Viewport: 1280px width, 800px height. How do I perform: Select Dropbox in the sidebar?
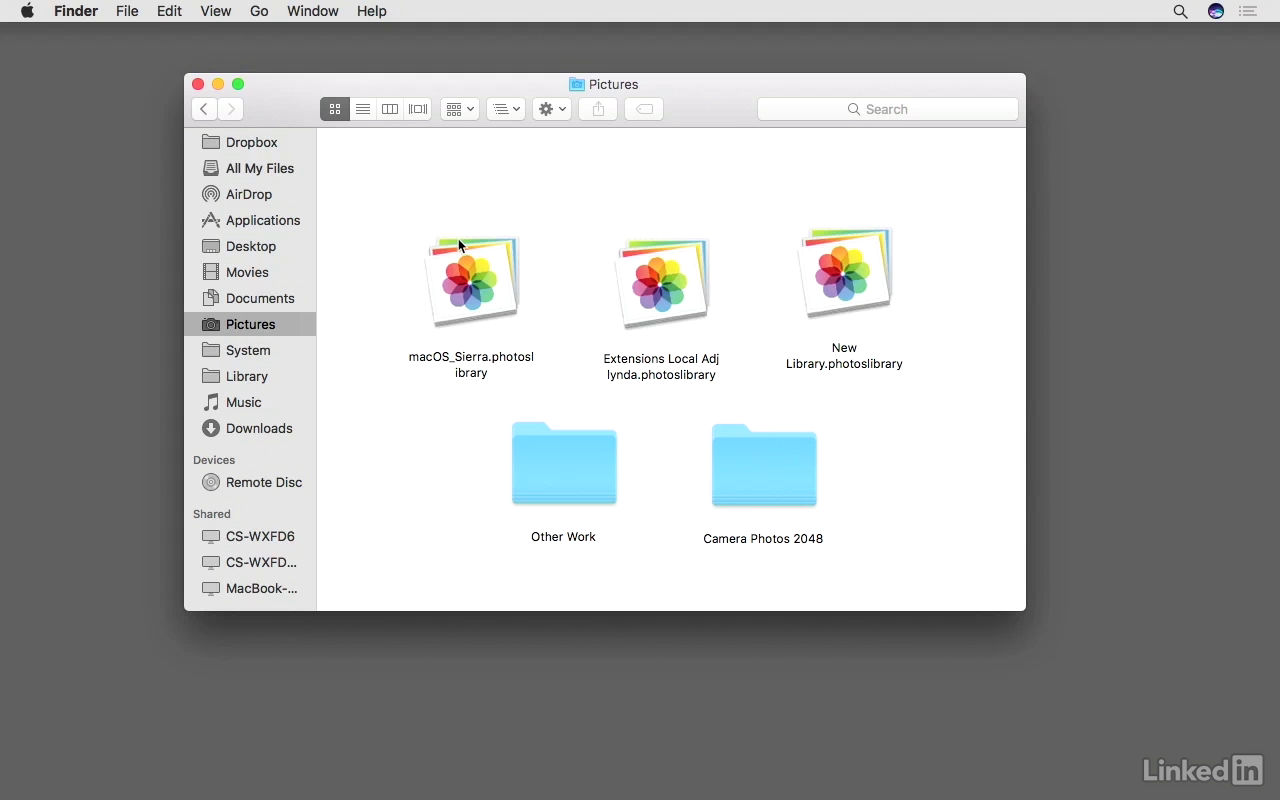point(250,142)
